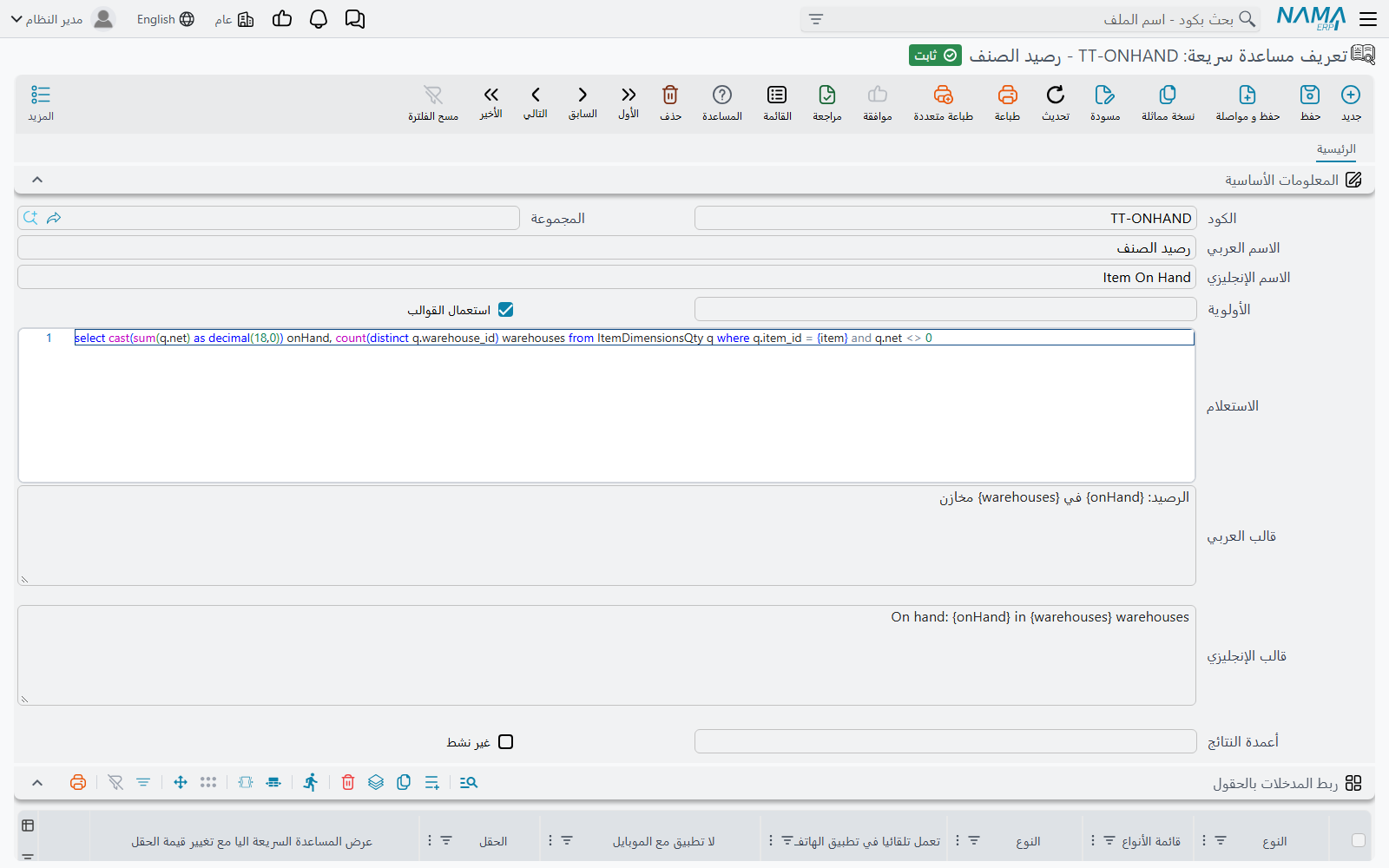Click the أعمدة النتائج input field
This screenshot has width=1389, height=868.
(x=945, y=741)
